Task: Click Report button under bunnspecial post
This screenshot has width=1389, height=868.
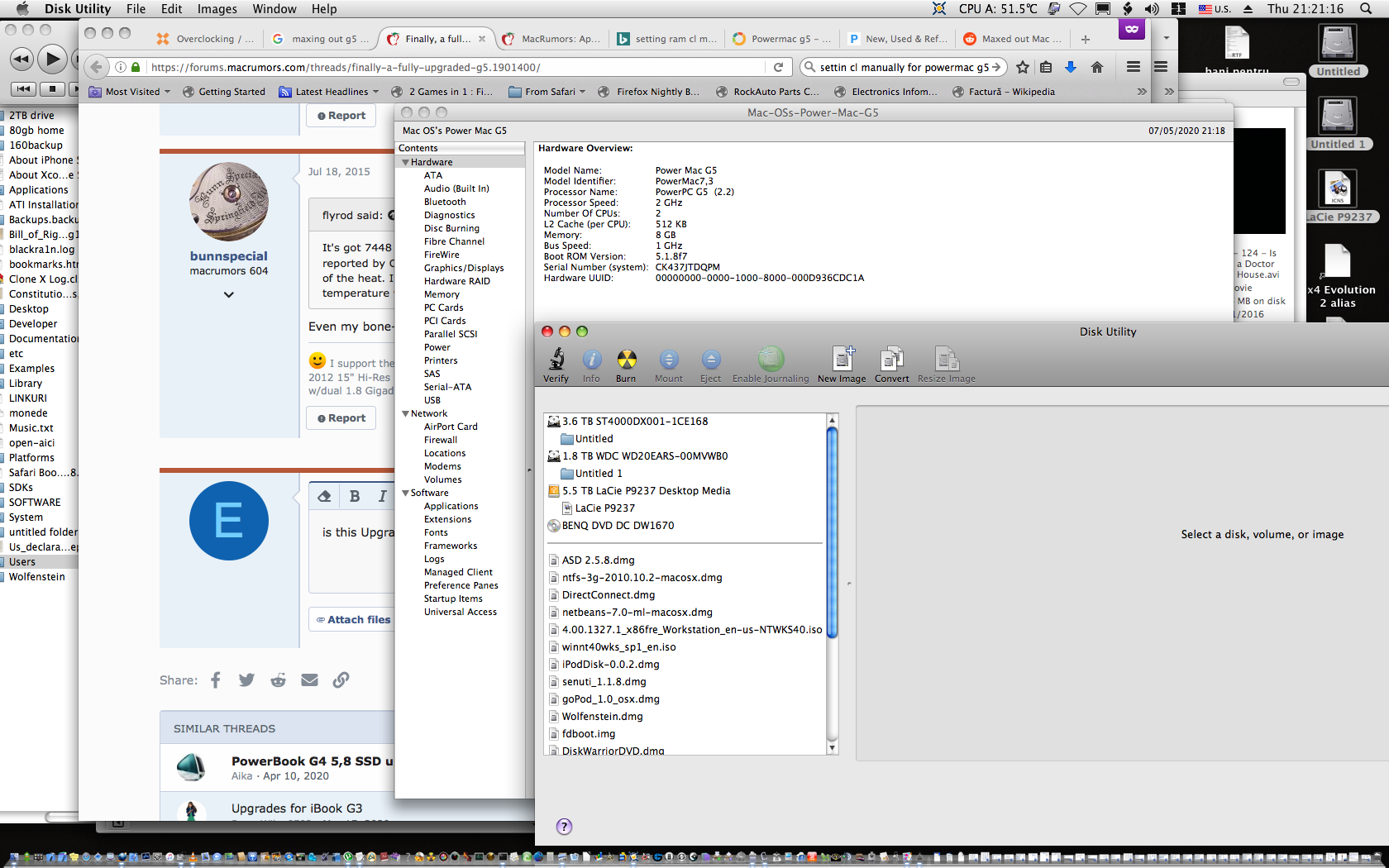Action: 341,418
